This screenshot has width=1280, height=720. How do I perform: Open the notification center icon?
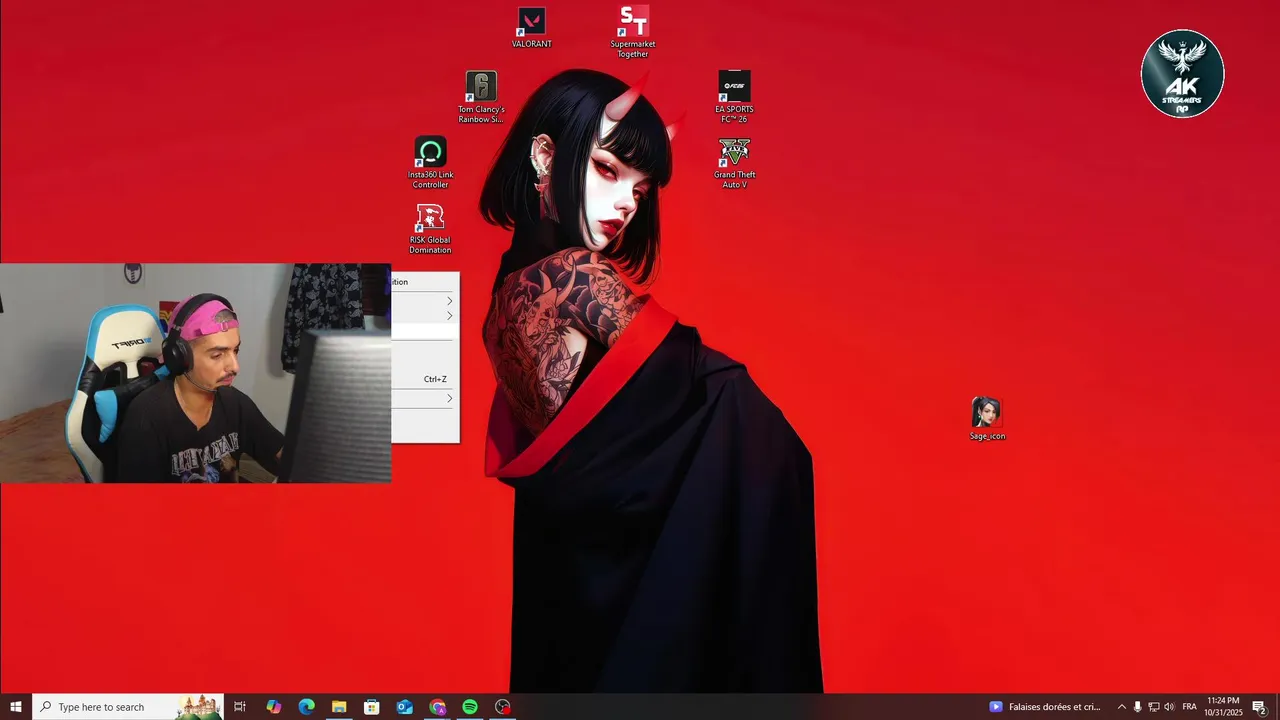point(1259,707)
